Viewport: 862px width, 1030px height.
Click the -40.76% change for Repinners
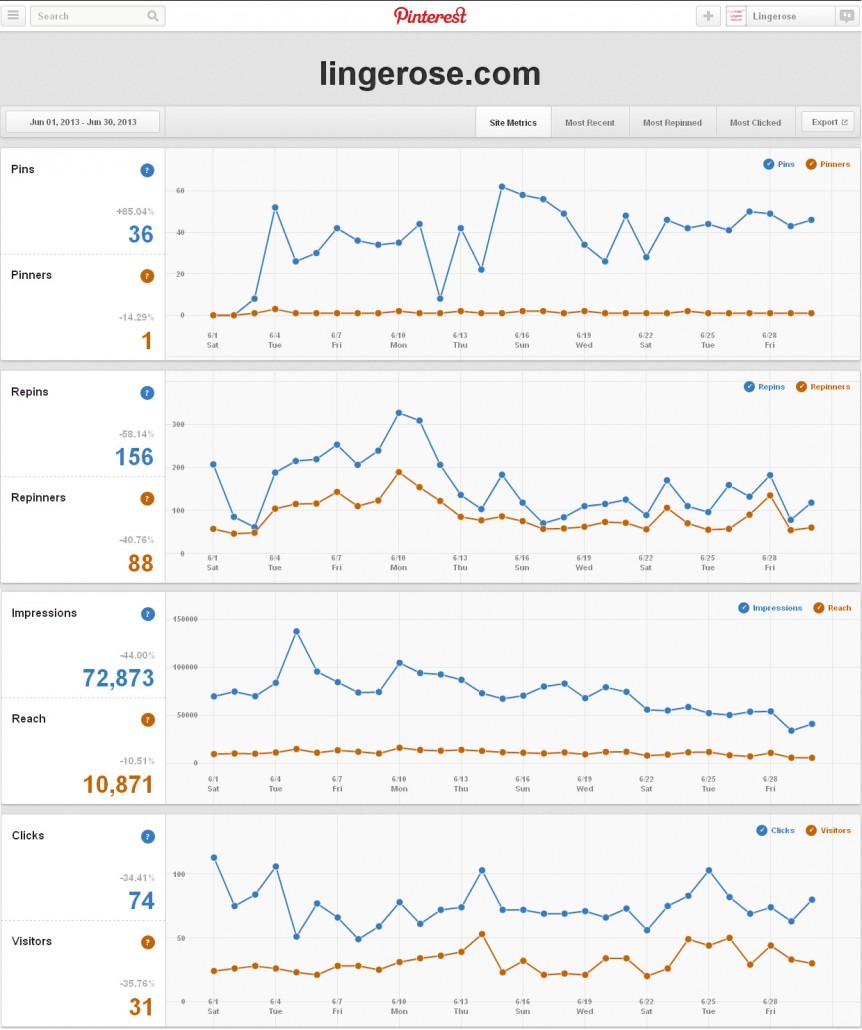click(137, 540)
